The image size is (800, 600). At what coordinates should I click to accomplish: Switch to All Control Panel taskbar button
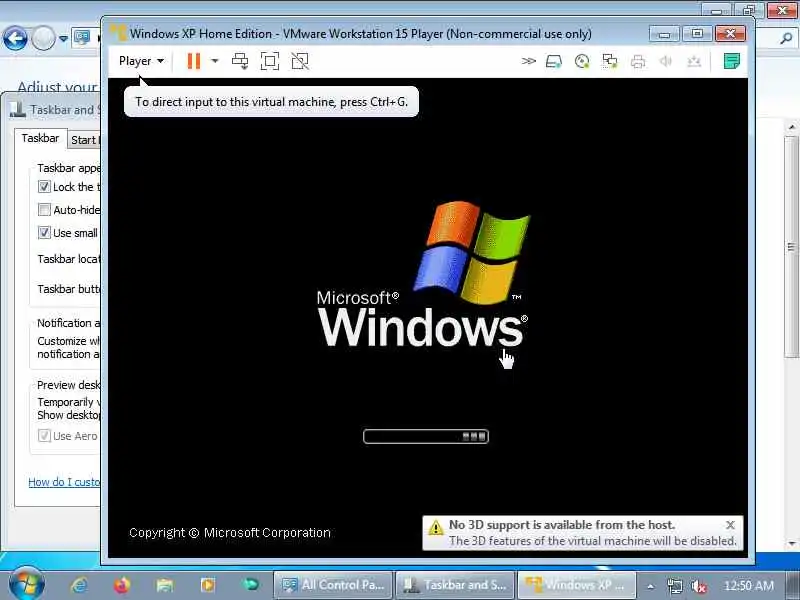(x=333, y=585)
